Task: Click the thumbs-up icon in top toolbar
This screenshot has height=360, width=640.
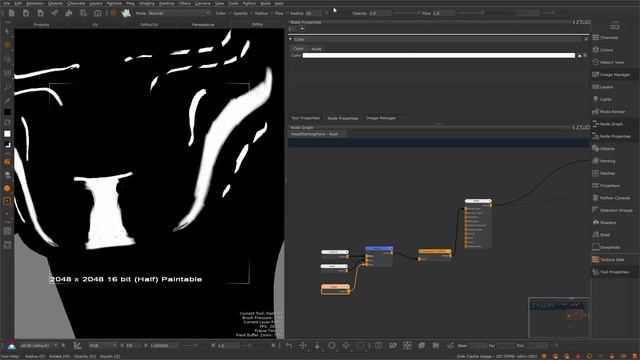Action: tap(69, 13)
